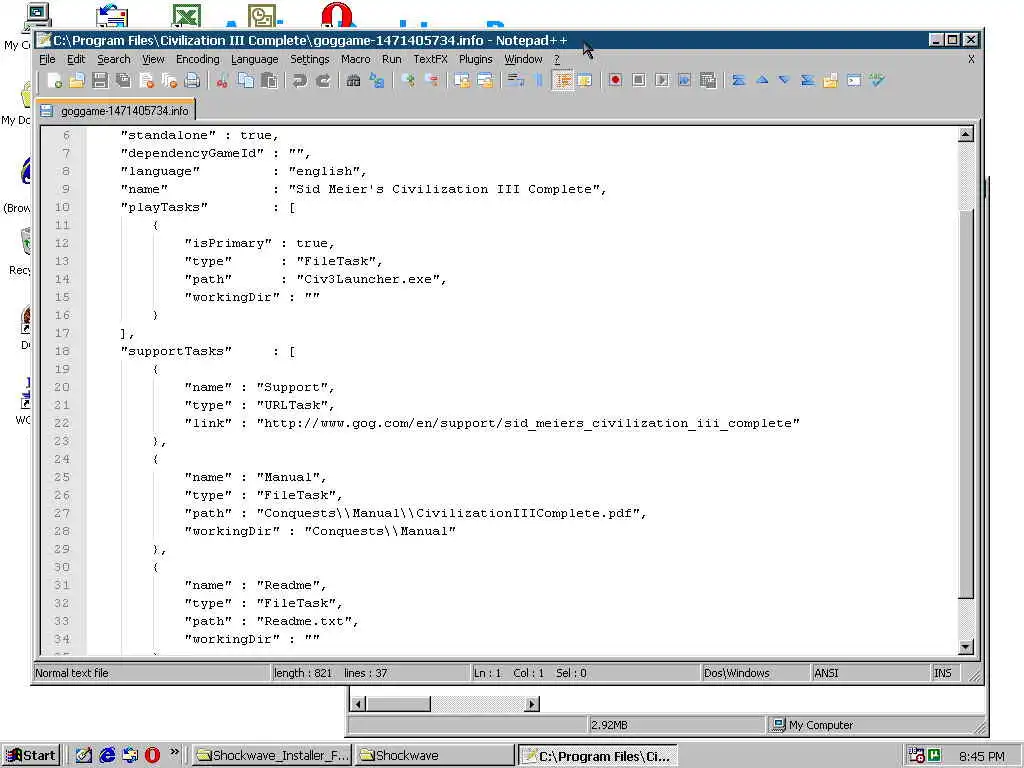
Task: Click the line with "Readme.txt" path
Action: 272,621
